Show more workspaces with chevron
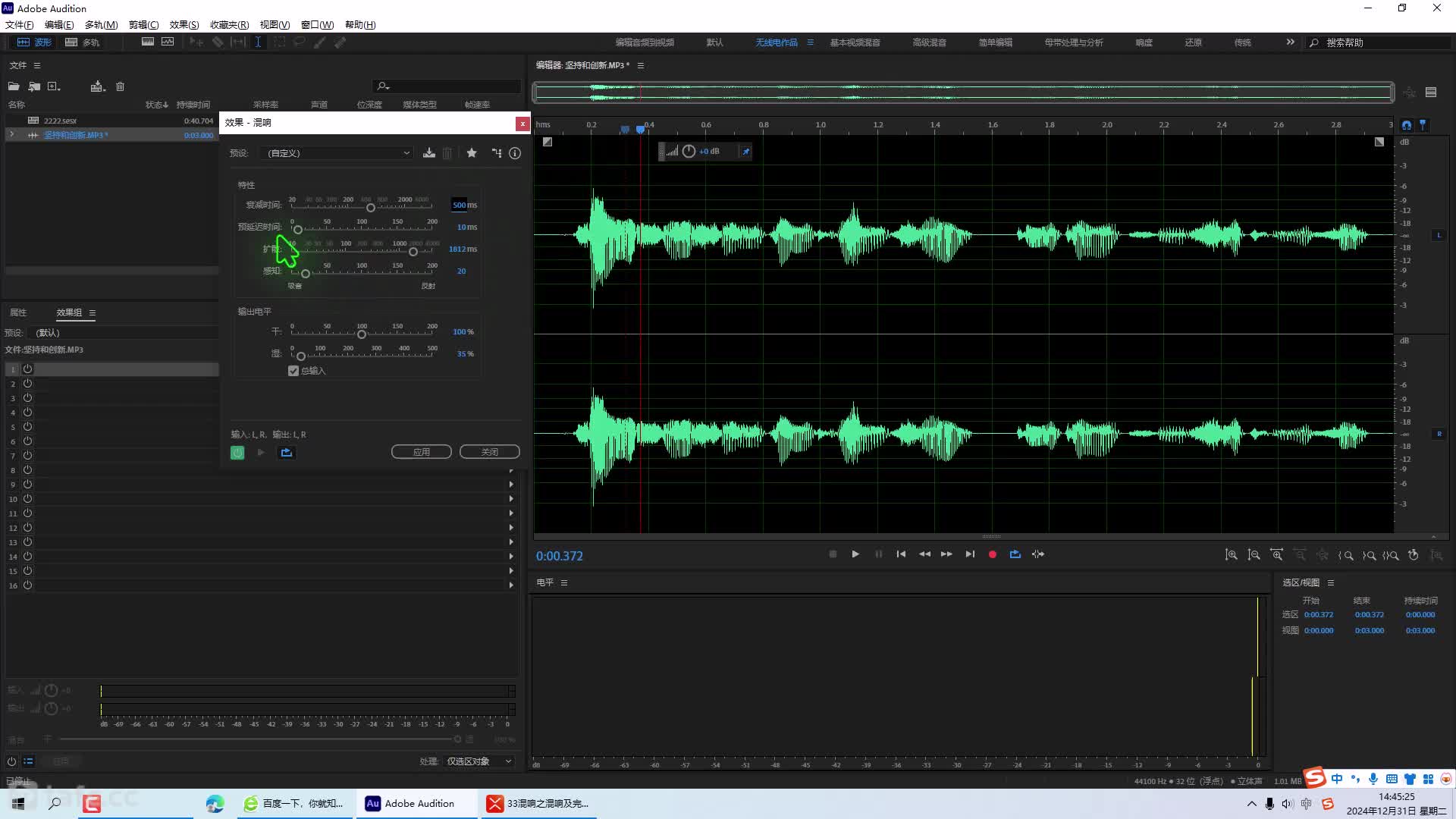Screen dimensions: 1456x819 (x=1290, y=42)
